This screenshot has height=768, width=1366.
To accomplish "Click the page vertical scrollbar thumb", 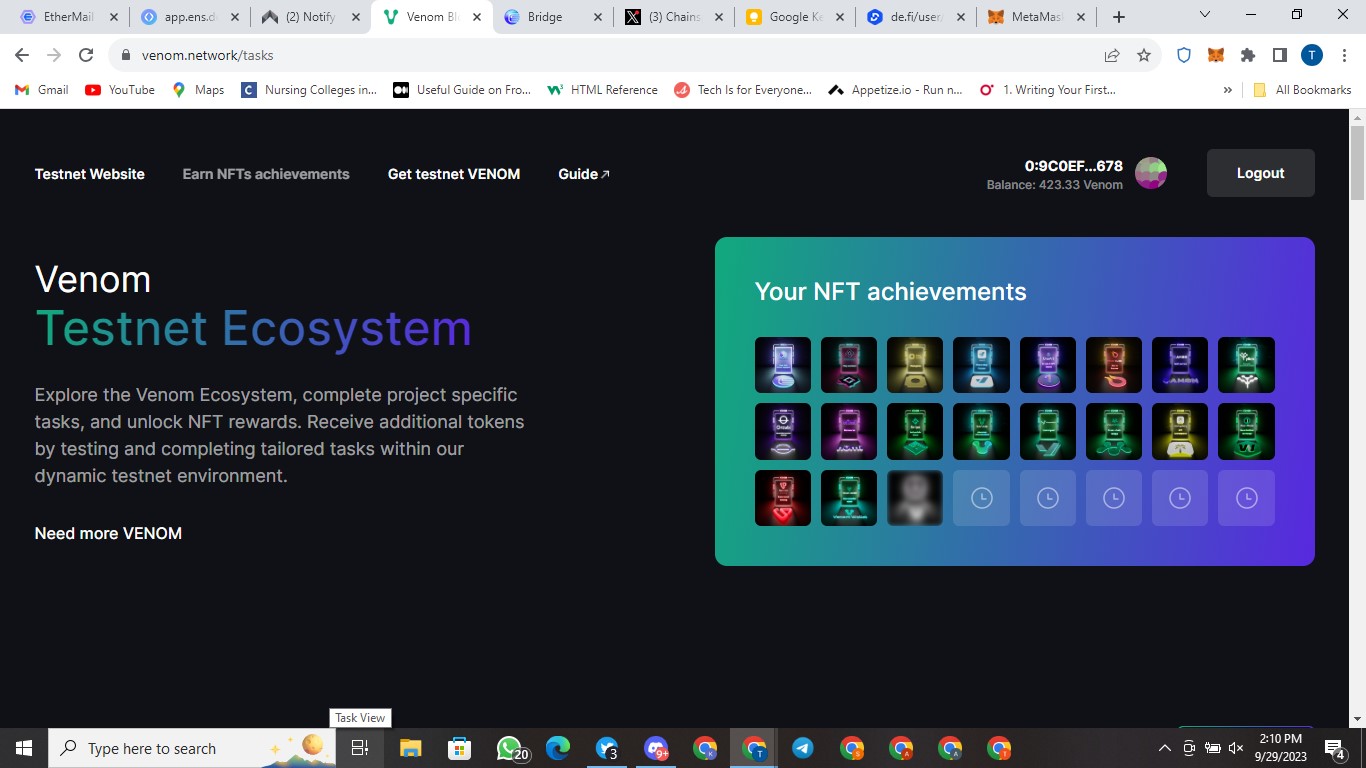I will [x=1357, y=160].
